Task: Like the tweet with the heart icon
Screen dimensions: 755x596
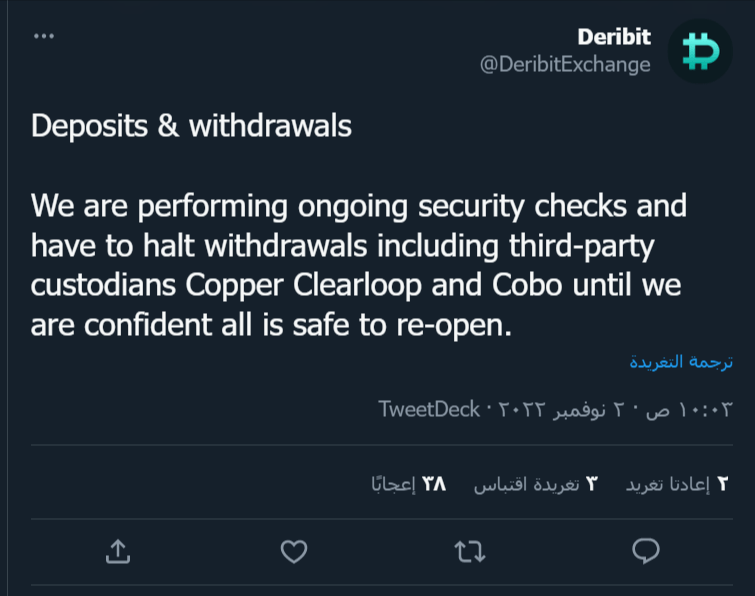Action: [x=294, y=552]
